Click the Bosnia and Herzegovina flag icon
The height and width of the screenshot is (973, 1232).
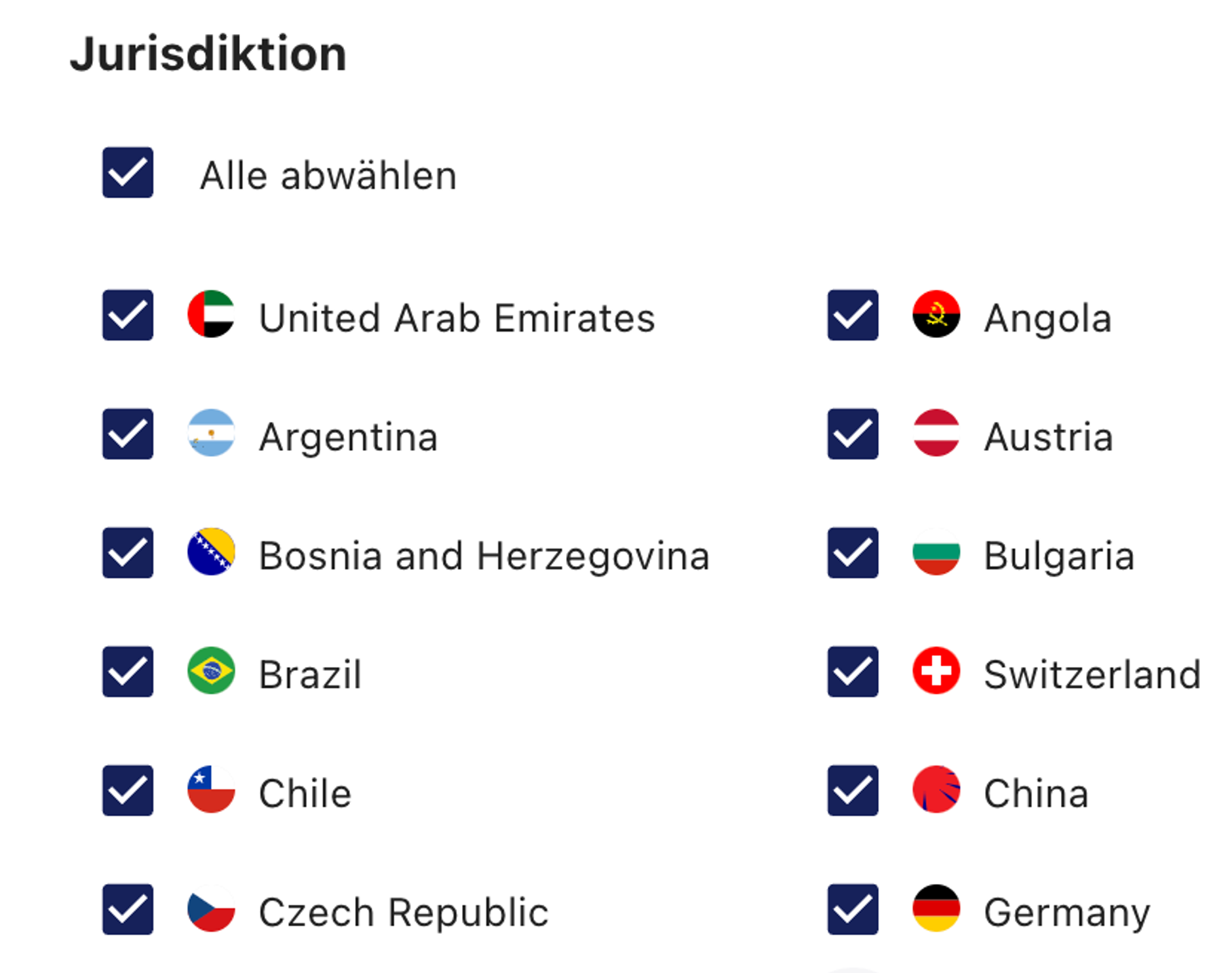click(x=211, y=552)
